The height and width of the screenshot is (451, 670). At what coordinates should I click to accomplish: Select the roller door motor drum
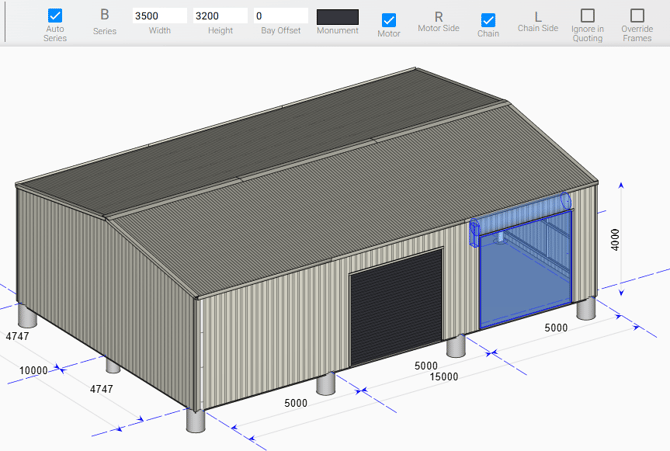(x=520, y=213)
